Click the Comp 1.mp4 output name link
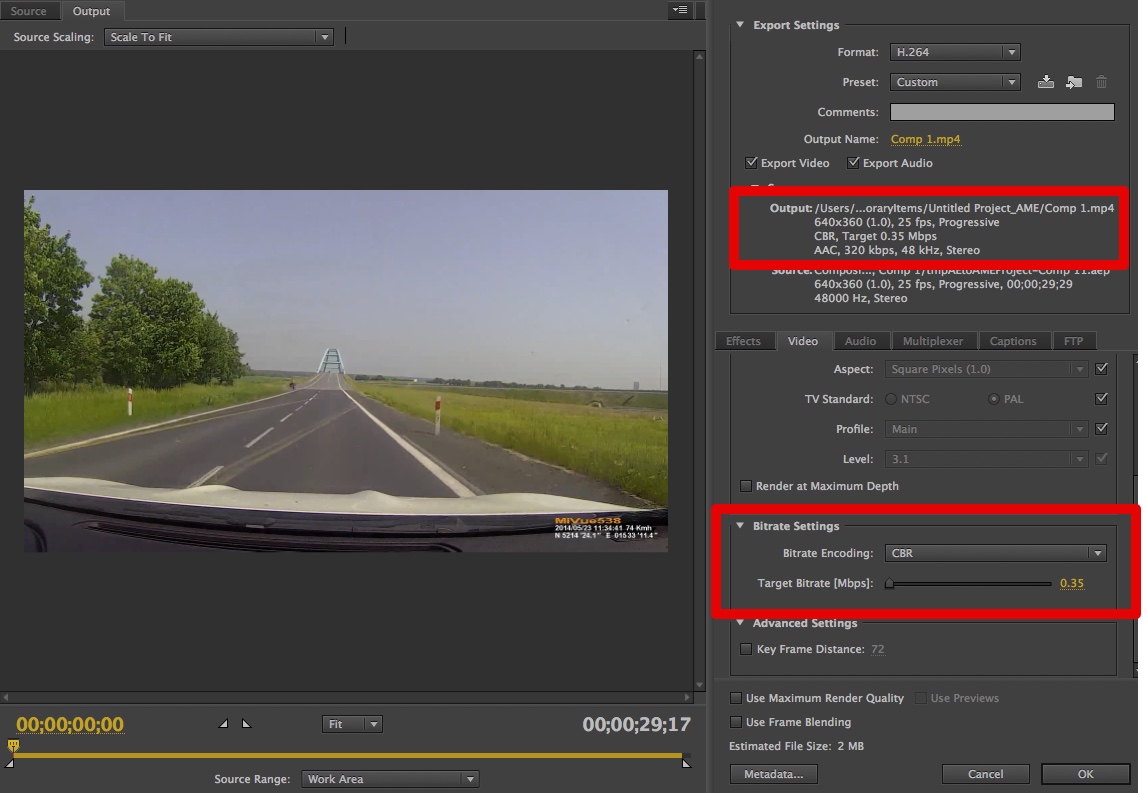 pyautogui.click(x=925, y=139)
